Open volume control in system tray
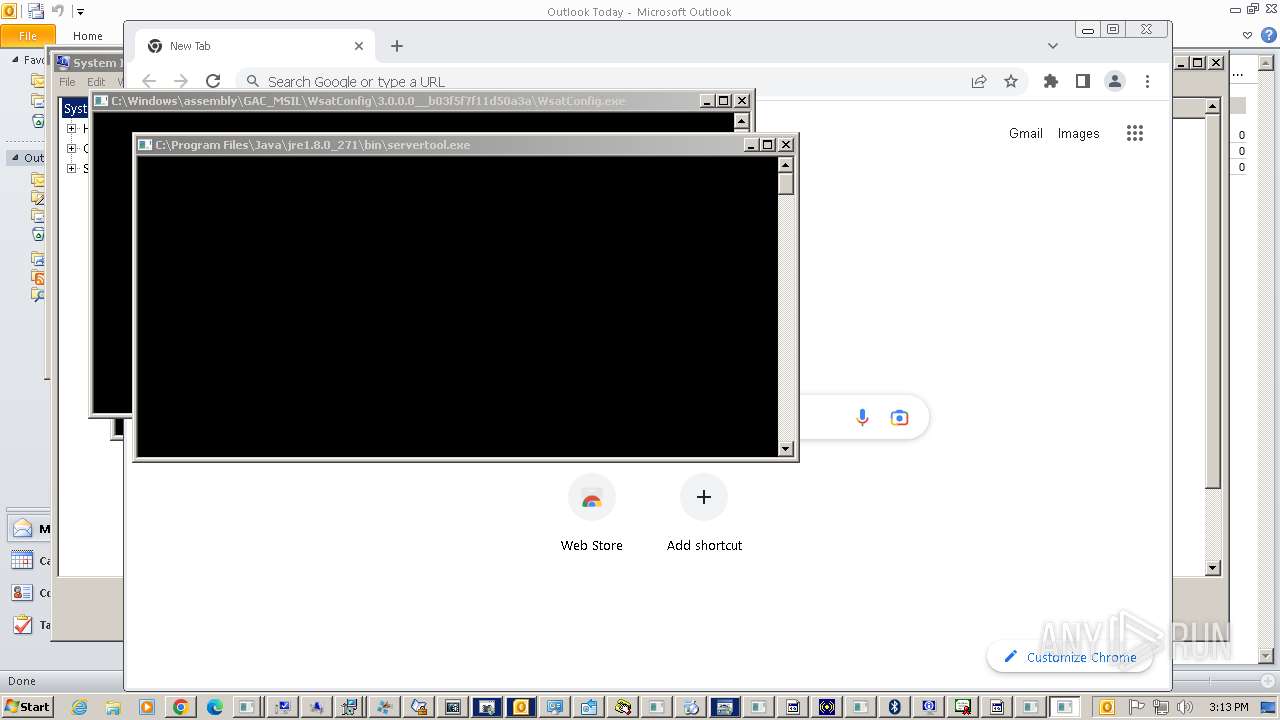This screenshot has height=720, width=1280. 1185,707
